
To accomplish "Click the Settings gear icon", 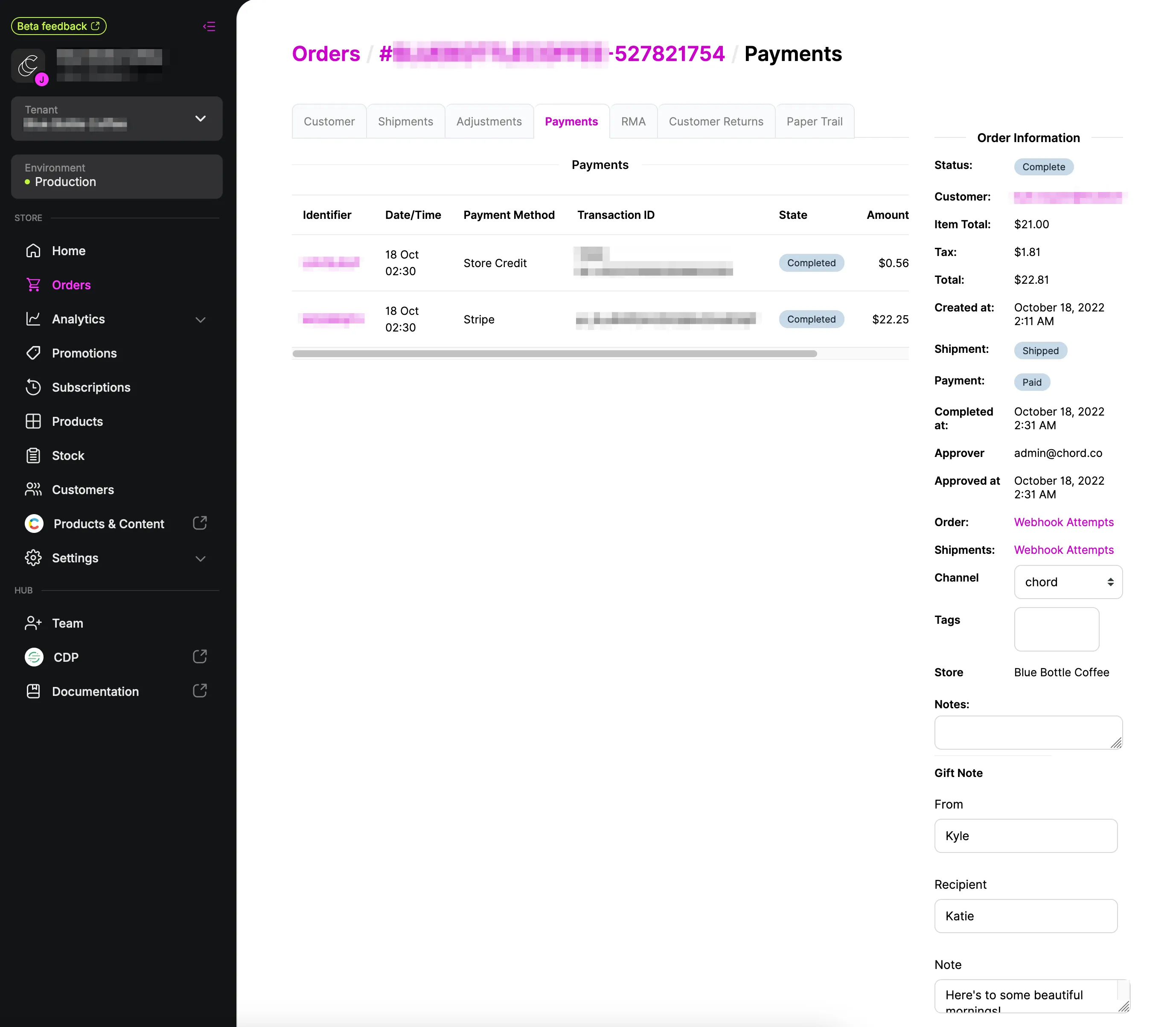I will (33, 558).
